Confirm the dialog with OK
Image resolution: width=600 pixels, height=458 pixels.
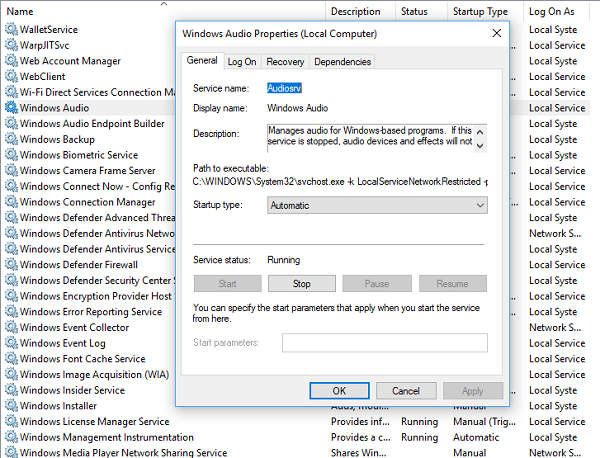coord(339,391)
